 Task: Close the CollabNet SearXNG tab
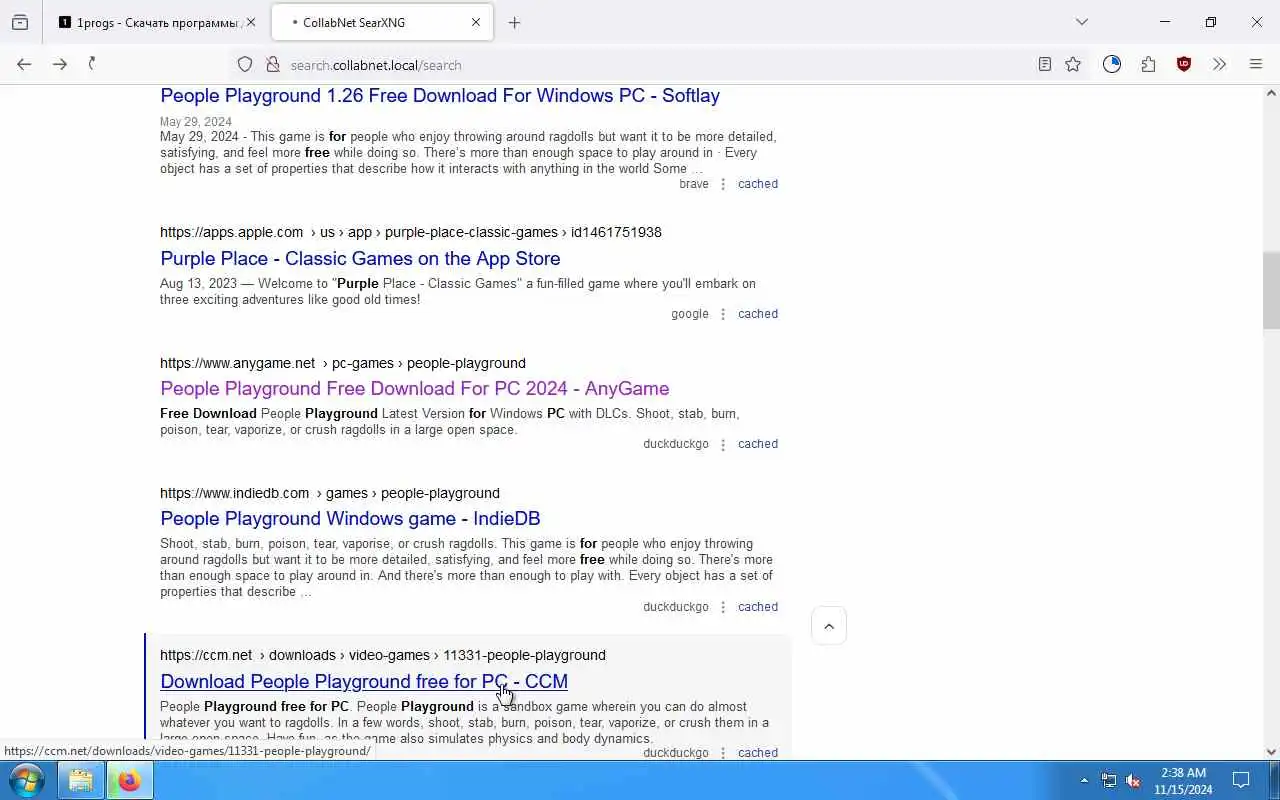pos(476,22)
